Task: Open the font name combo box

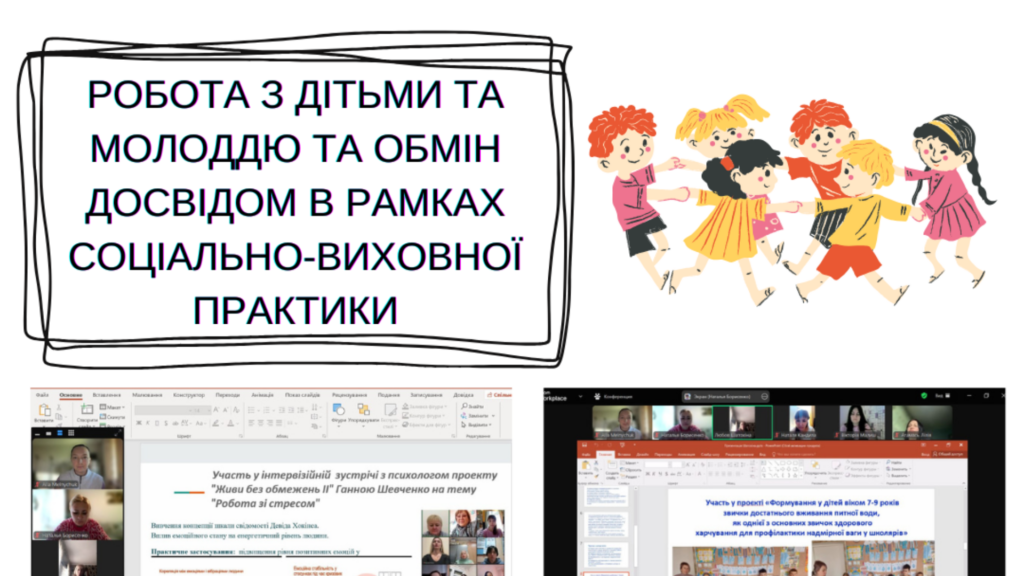Action: (x=170, y=408)
